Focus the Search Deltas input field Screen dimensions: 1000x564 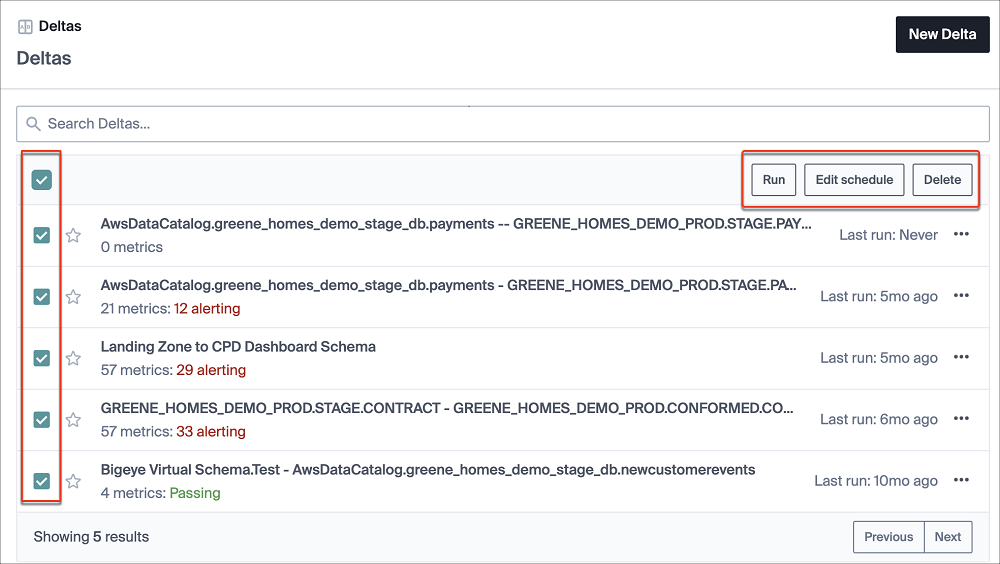coord(503,124)
